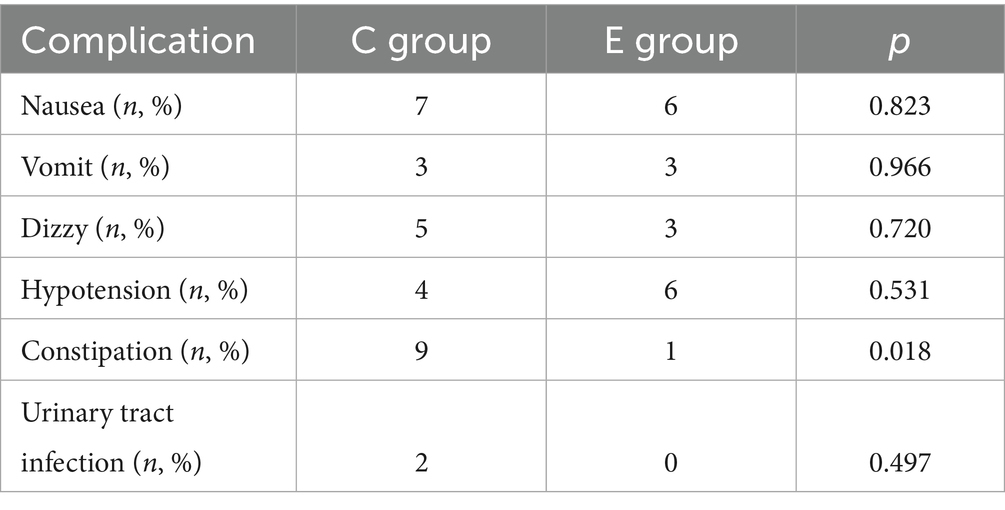1005x510 pixels.
Task: Click C group value 7 for Nausea
Action: click(421, 106)
